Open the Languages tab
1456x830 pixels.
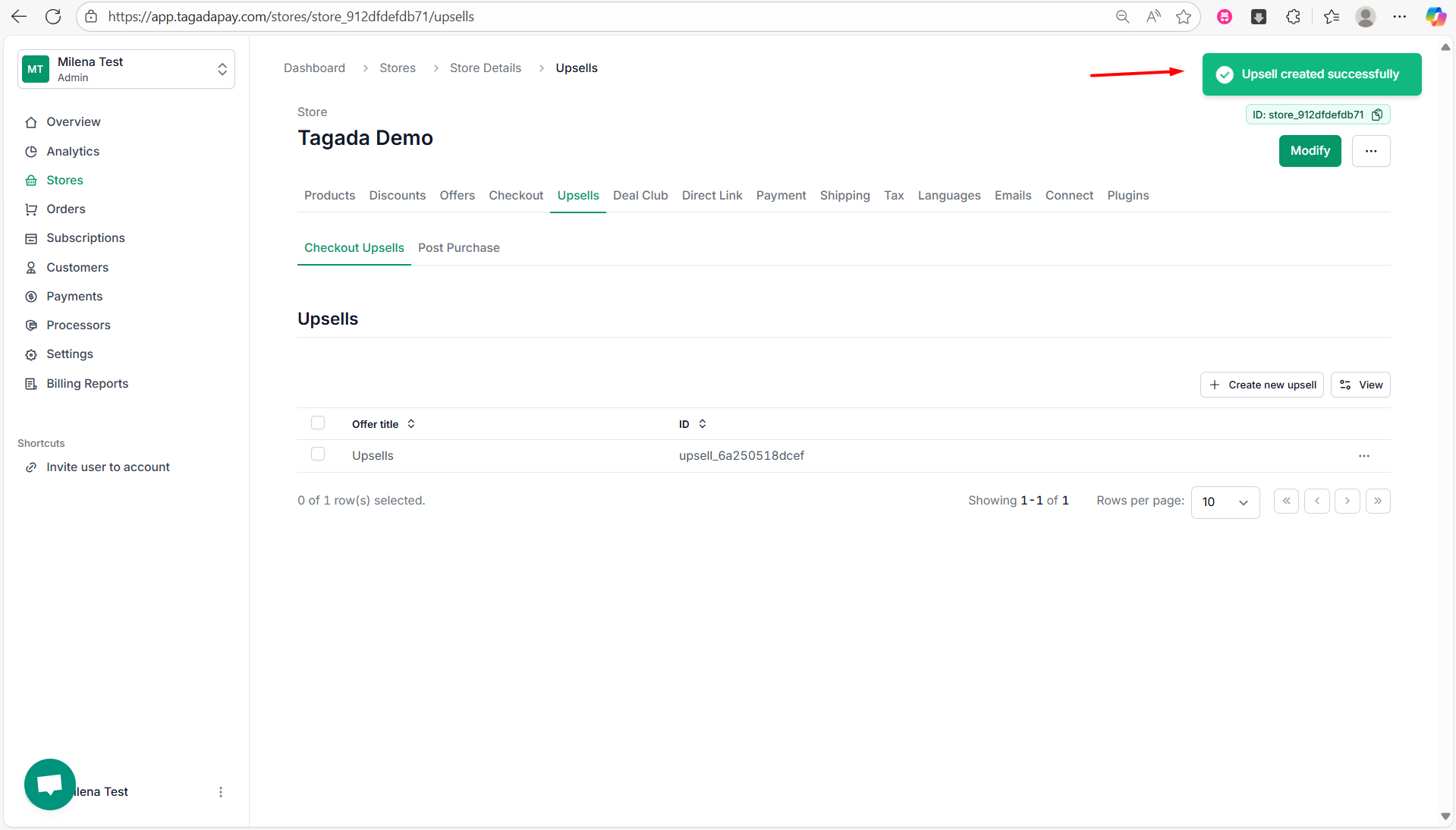click(x=949, y=195)
